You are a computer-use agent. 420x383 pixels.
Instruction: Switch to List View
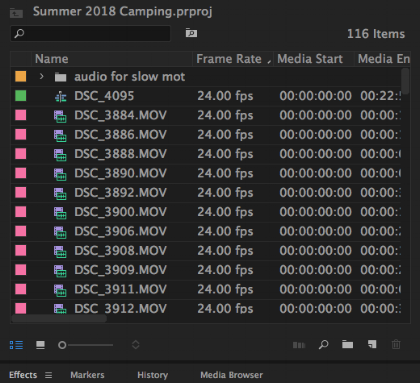click(x=16, y=345)
